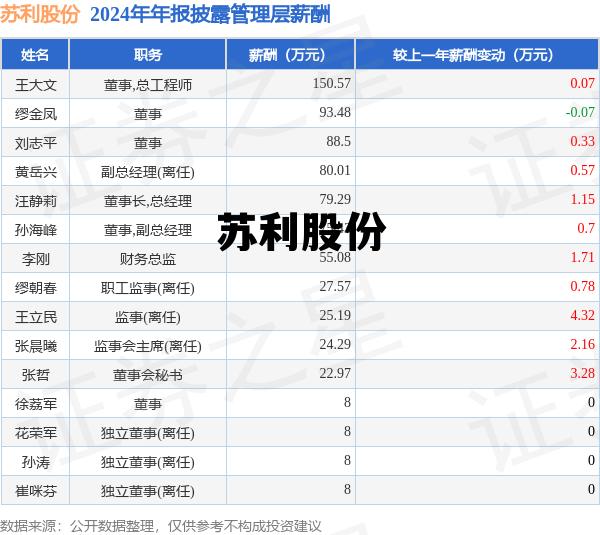
Task: Click the change value 0.57
Action: click(x=582, y=170)
